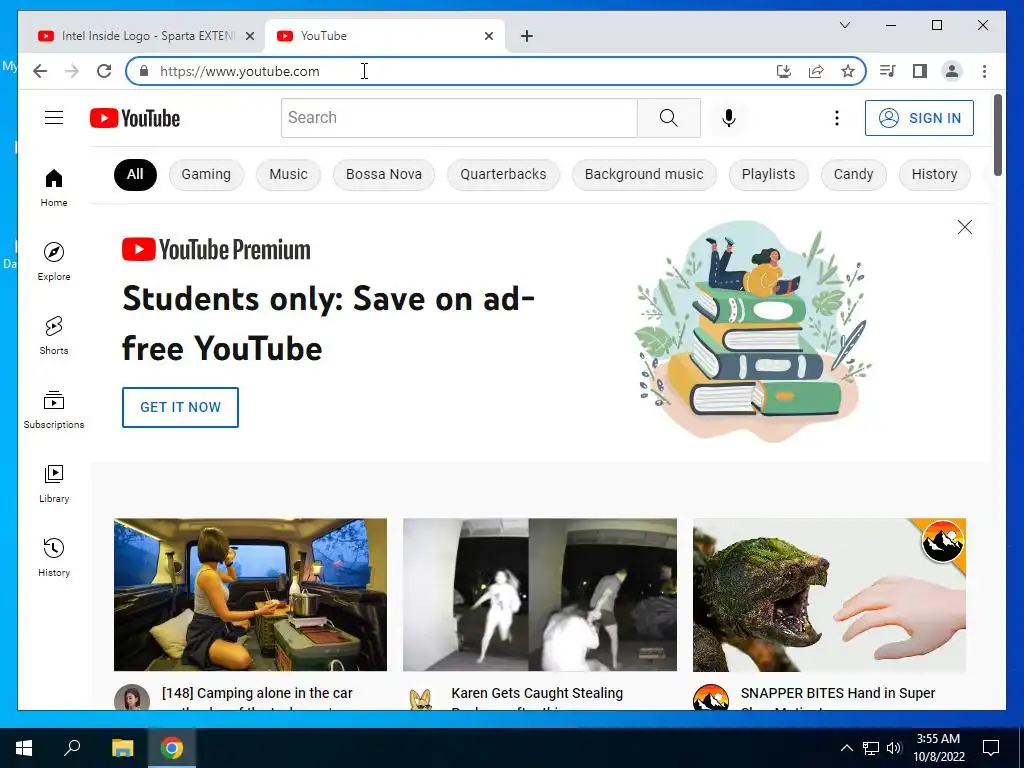Start voice search with microphone
Viewport: 1024px width, 768px height.
(729, 118)
